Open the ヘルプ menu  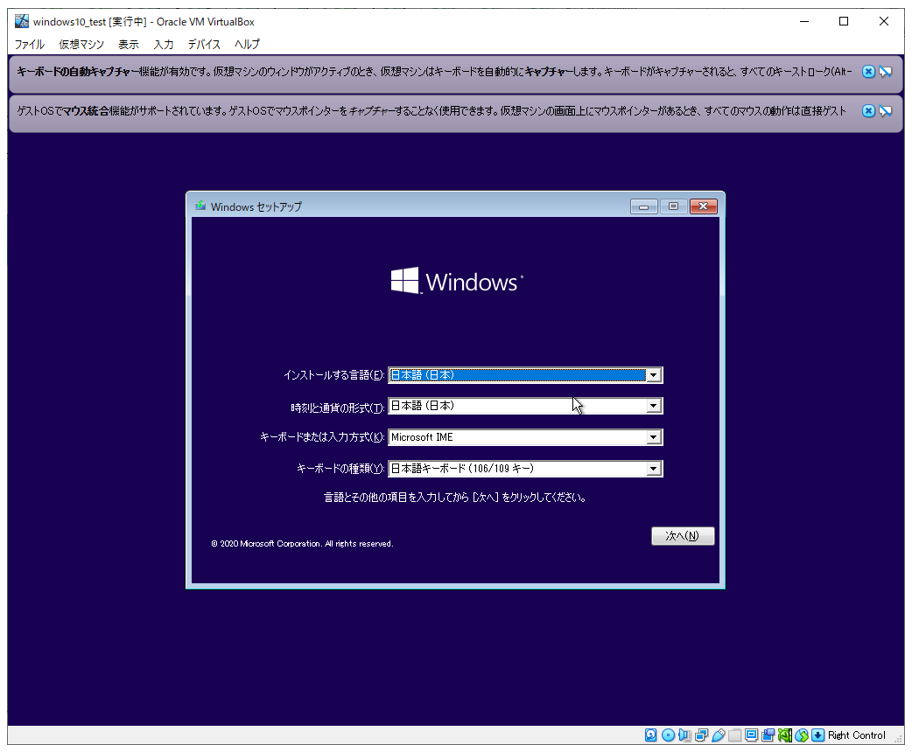[247, 44]
